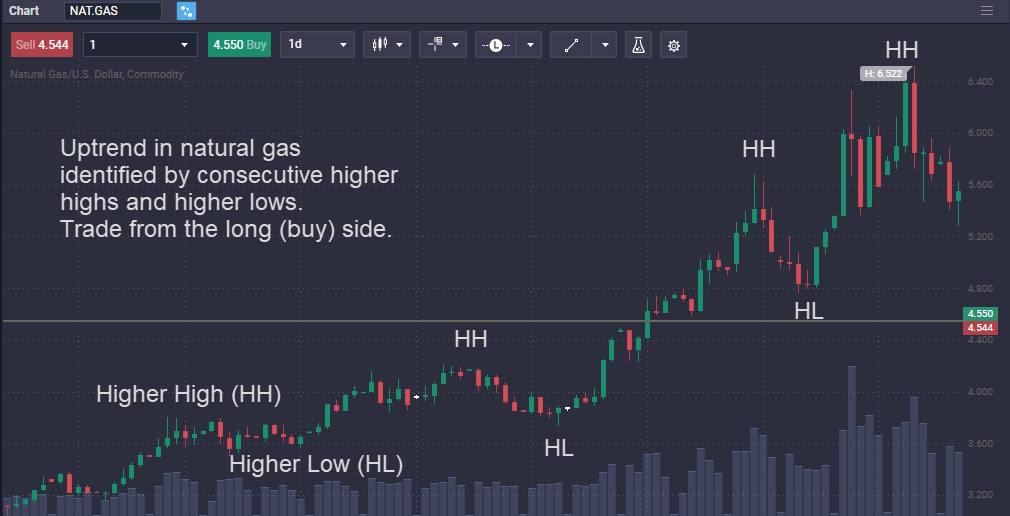The image size is (1010, 516).
Task: Open the flask indicators icon
Action: [638, 45]
